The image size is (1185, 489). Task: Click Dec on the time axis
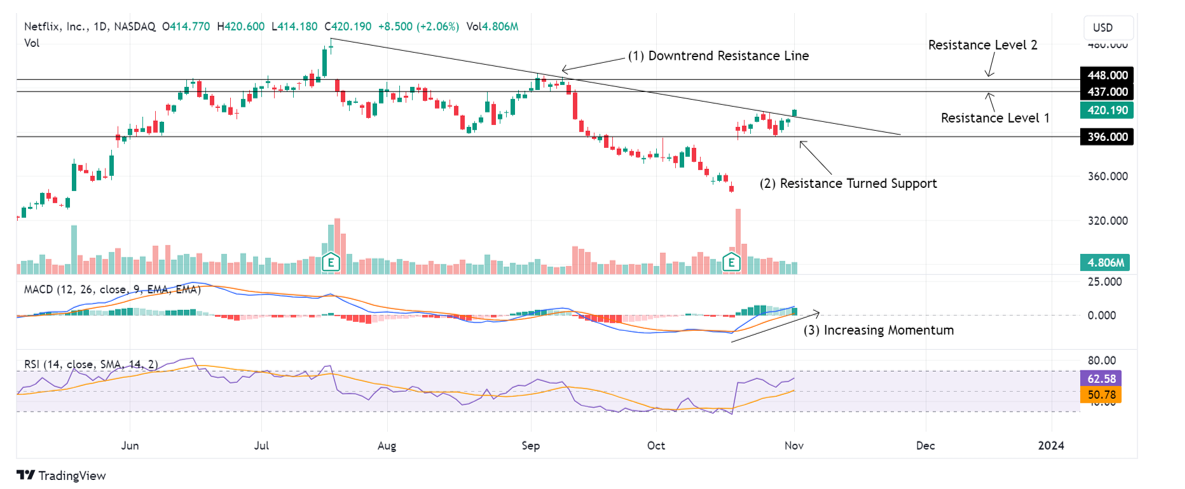coord(925,446)
